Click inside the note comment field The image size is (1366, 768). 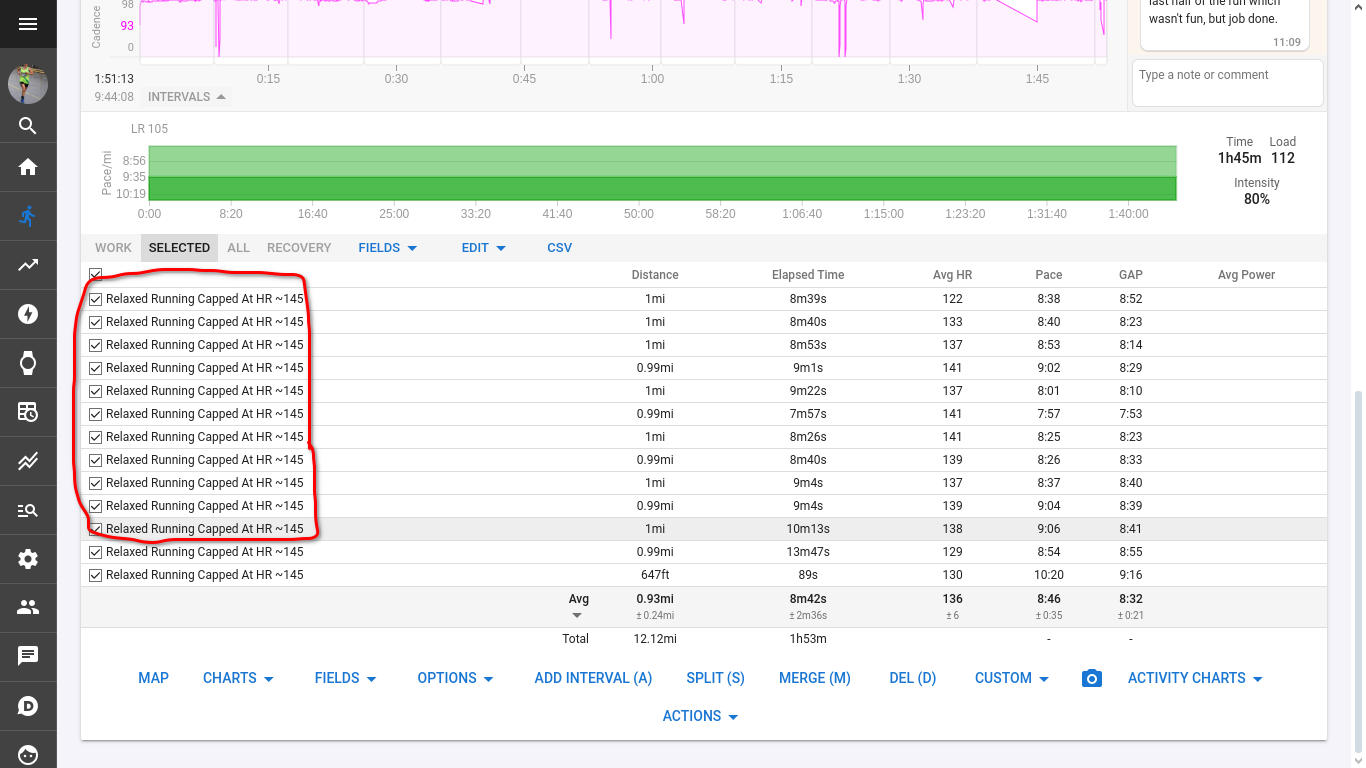click(1227, 82)
